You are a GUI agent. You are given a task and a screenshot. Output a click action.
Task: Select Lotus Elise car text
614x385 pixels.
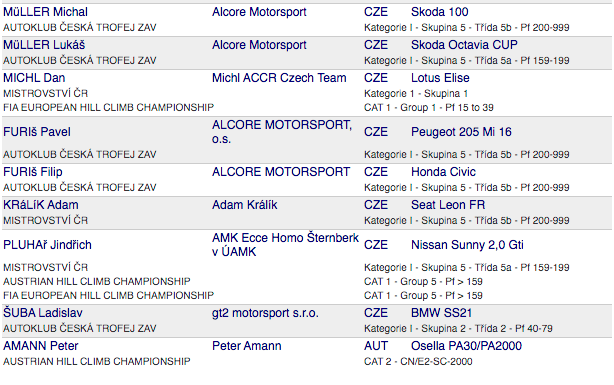click(x=440, y=78)
